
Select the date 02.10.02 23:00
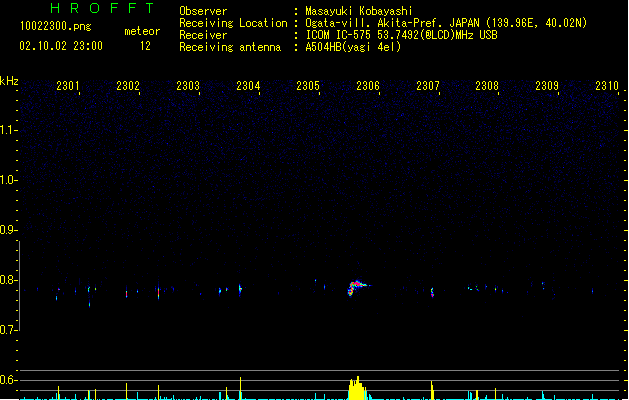point(61,46)
